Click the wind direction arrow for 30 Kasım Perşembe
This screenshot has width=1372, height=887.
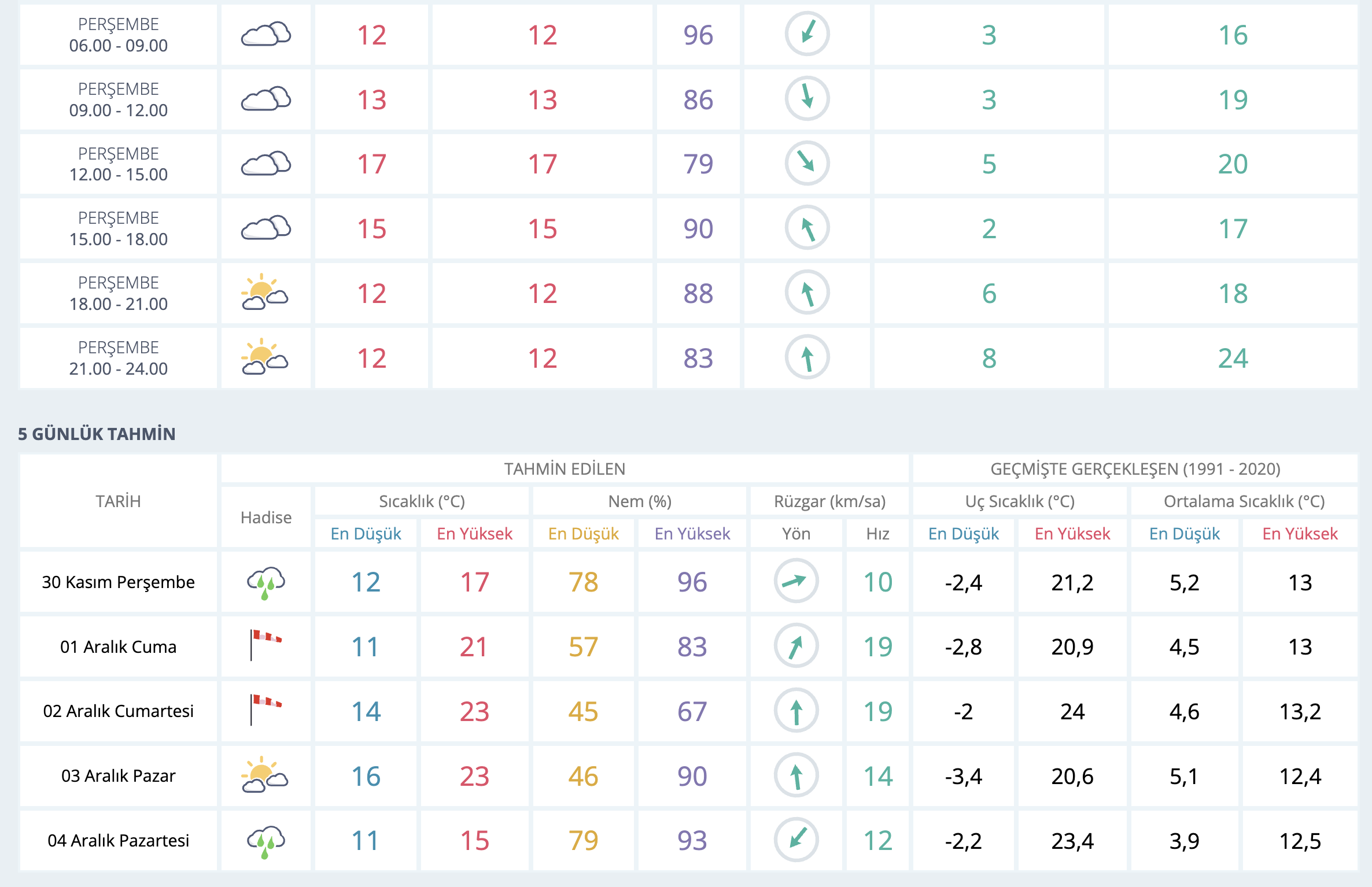796,581
